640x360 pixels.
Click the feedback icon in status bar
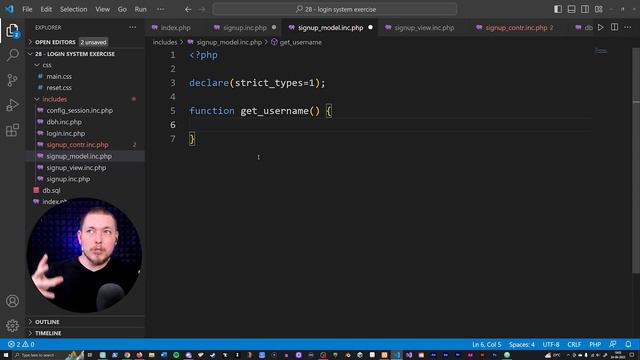(613, 344)
